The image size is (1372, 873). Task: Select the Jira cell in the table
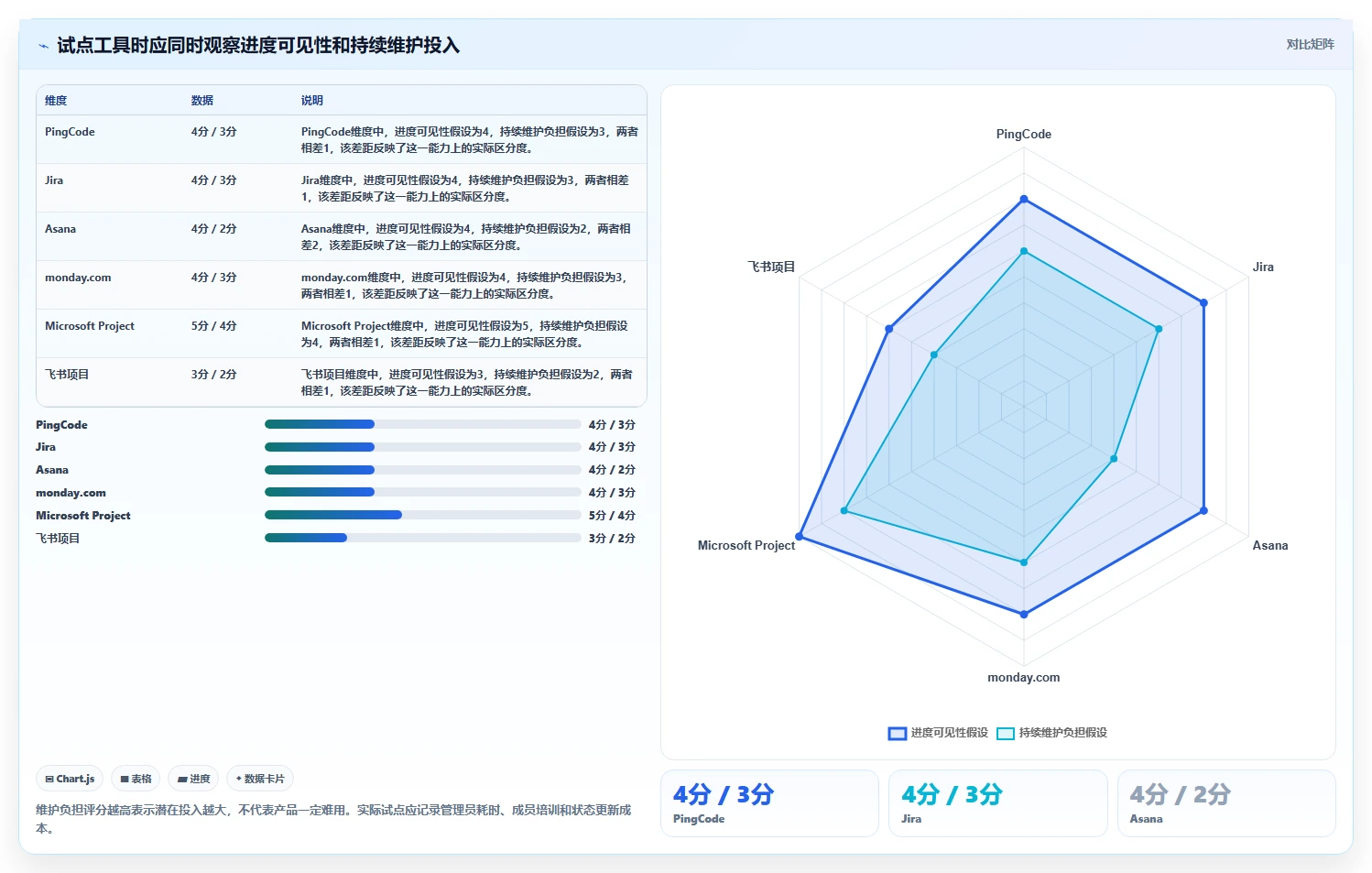tap(110, 188)
